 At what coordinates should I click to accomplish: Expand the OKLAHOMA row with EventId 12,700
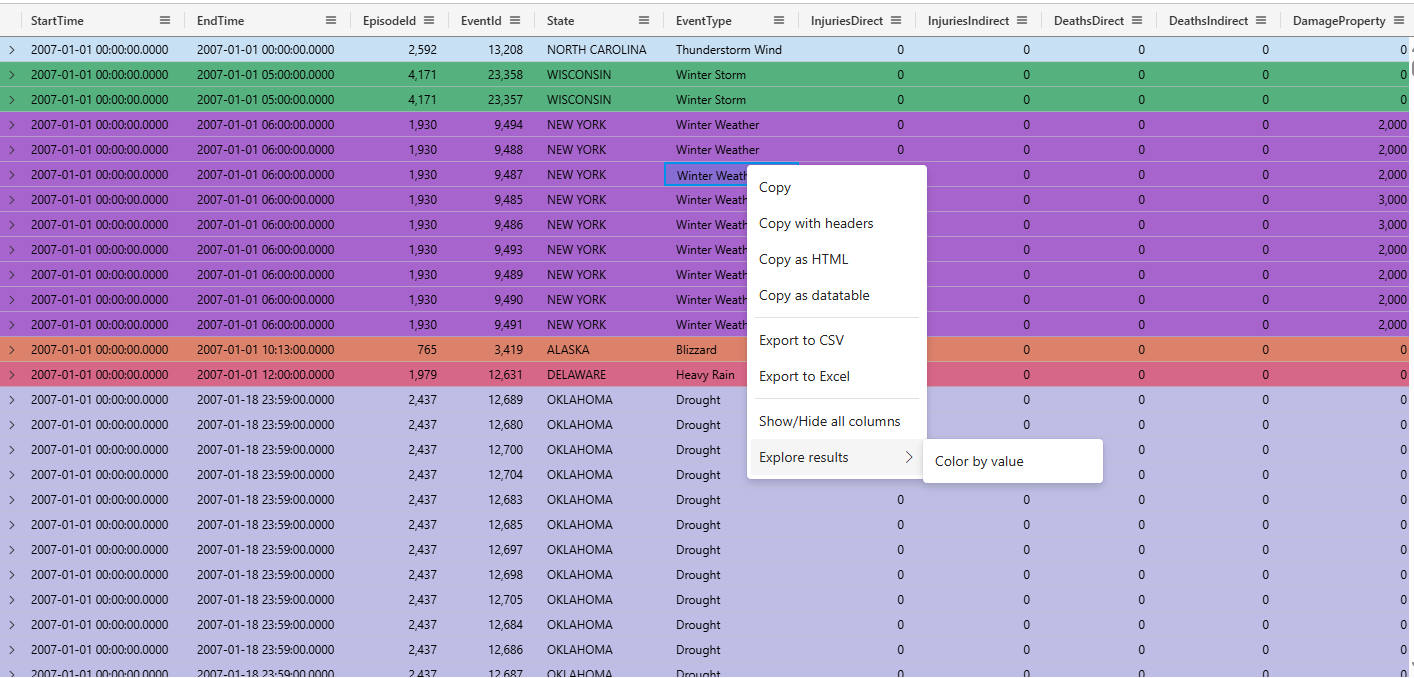pos(12,450)
